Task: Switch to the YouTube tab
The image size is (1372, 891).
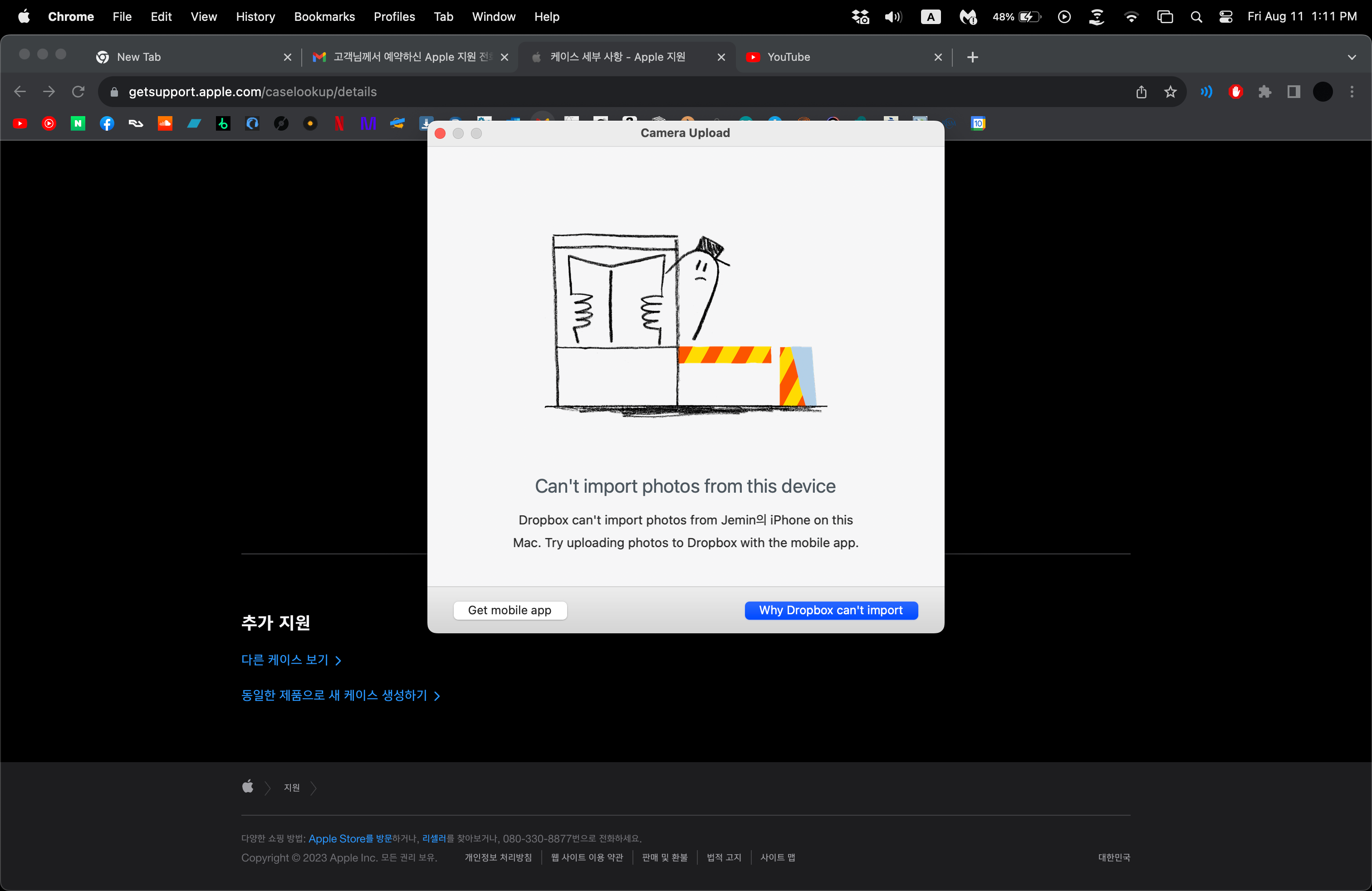Action: pos(844,57)
